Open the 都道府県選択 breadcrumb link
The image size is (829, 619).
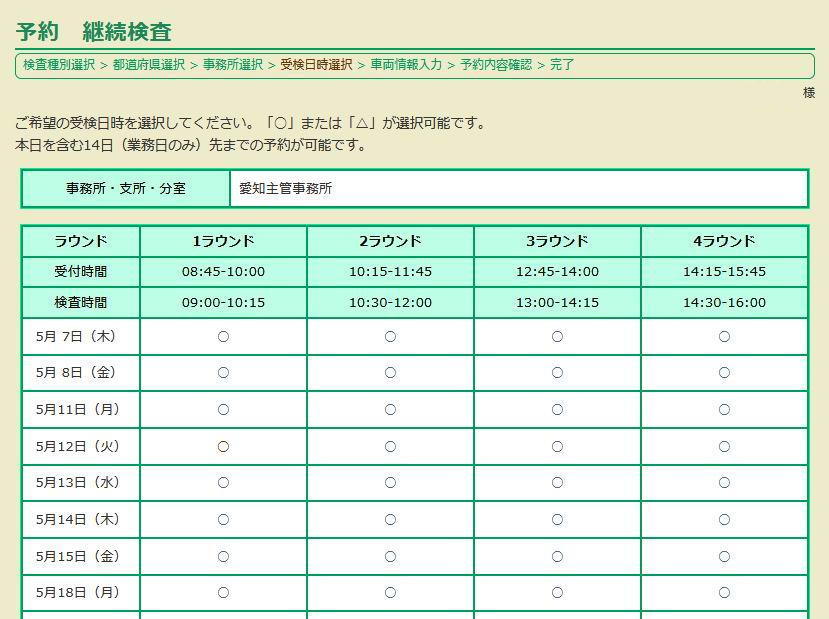point(149,64)
